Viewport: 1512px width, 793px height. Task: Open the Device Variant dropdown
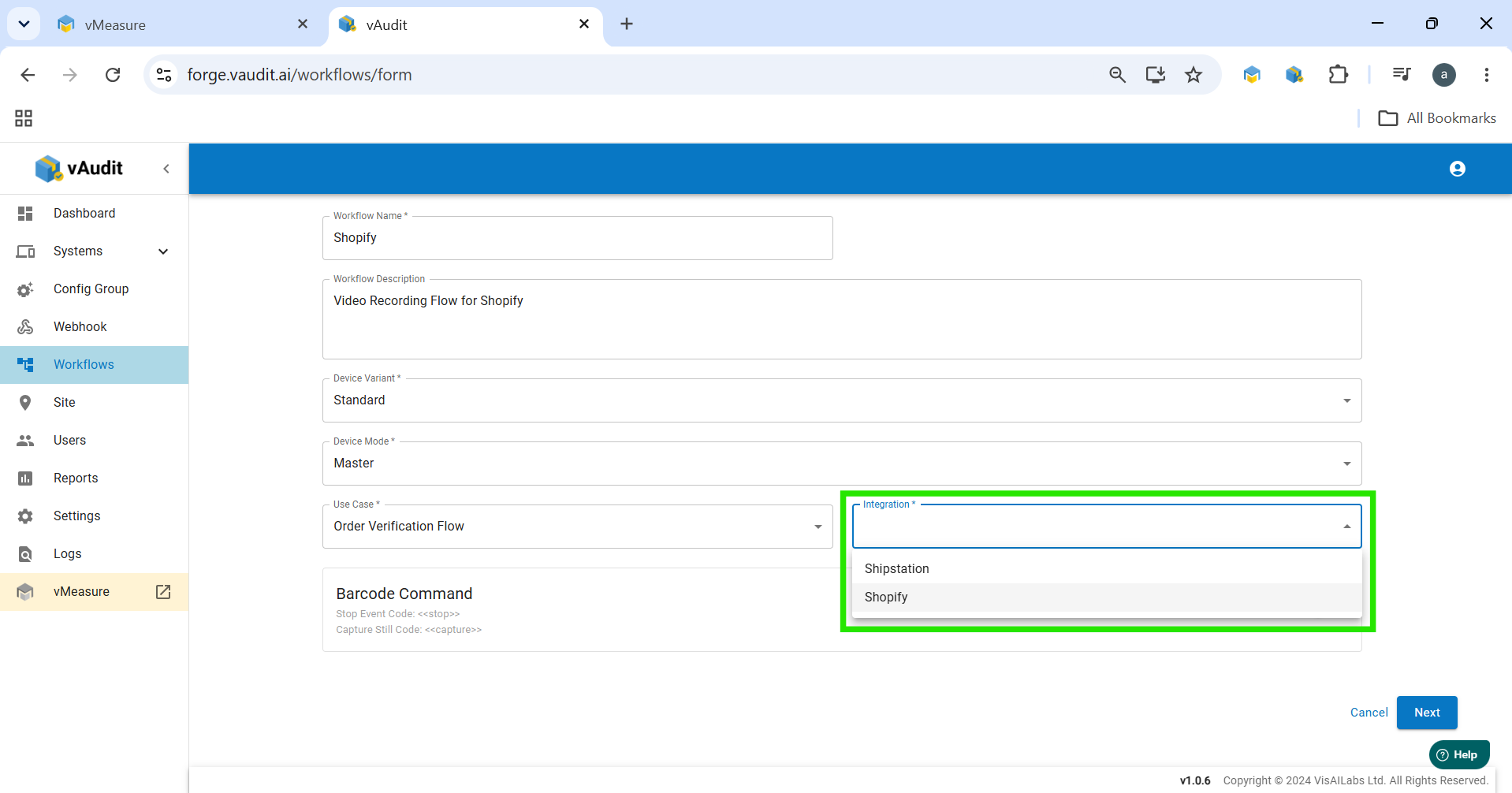842,400
